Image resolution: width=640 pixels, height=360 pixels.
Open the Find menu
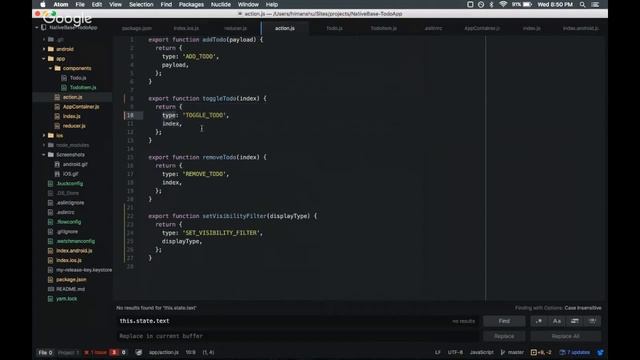coord(166,4)
